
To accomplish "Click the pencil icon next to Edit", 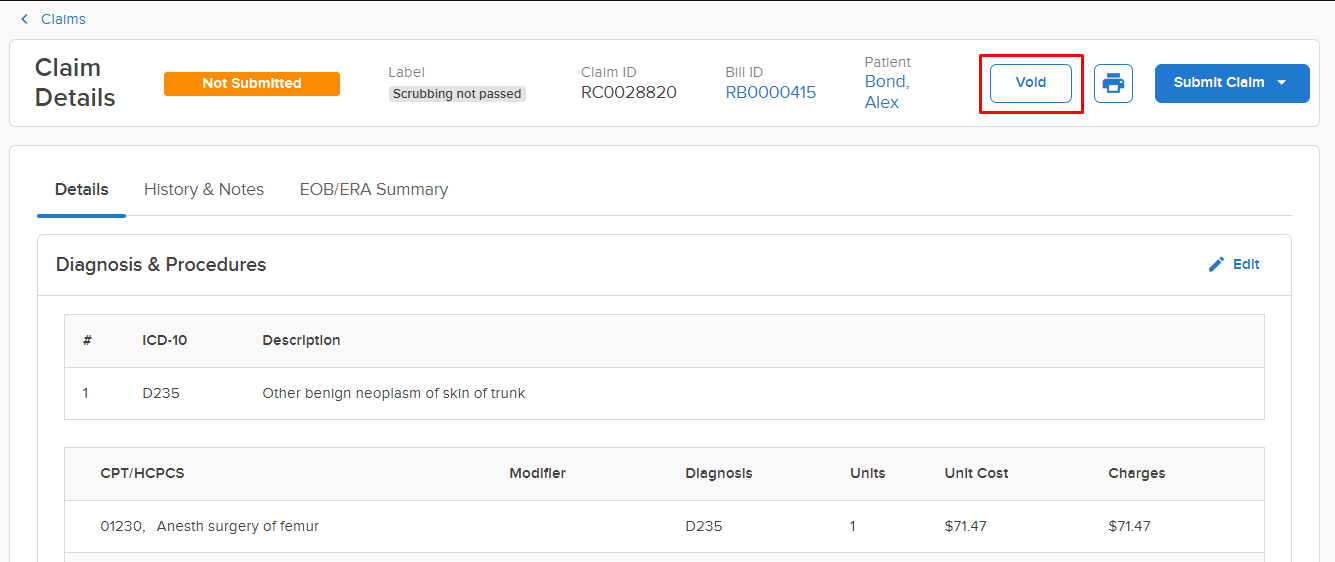I will coord(1216,264).
